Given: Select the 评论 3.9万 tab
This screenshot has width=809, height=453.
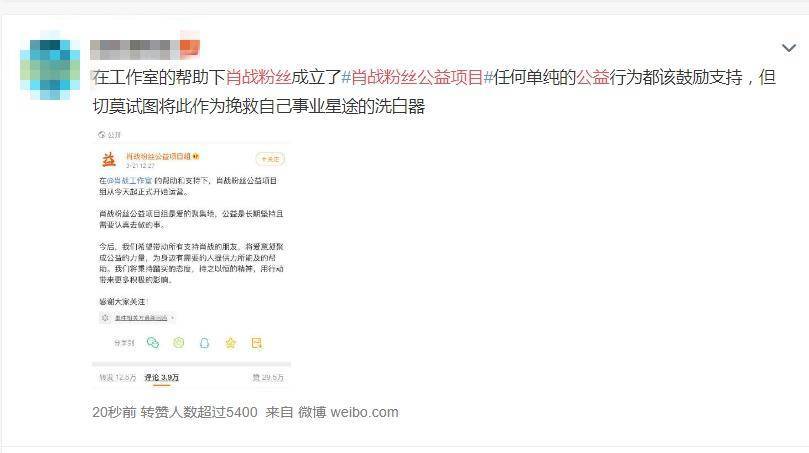Looking at the screenshot, I should 161,378.
